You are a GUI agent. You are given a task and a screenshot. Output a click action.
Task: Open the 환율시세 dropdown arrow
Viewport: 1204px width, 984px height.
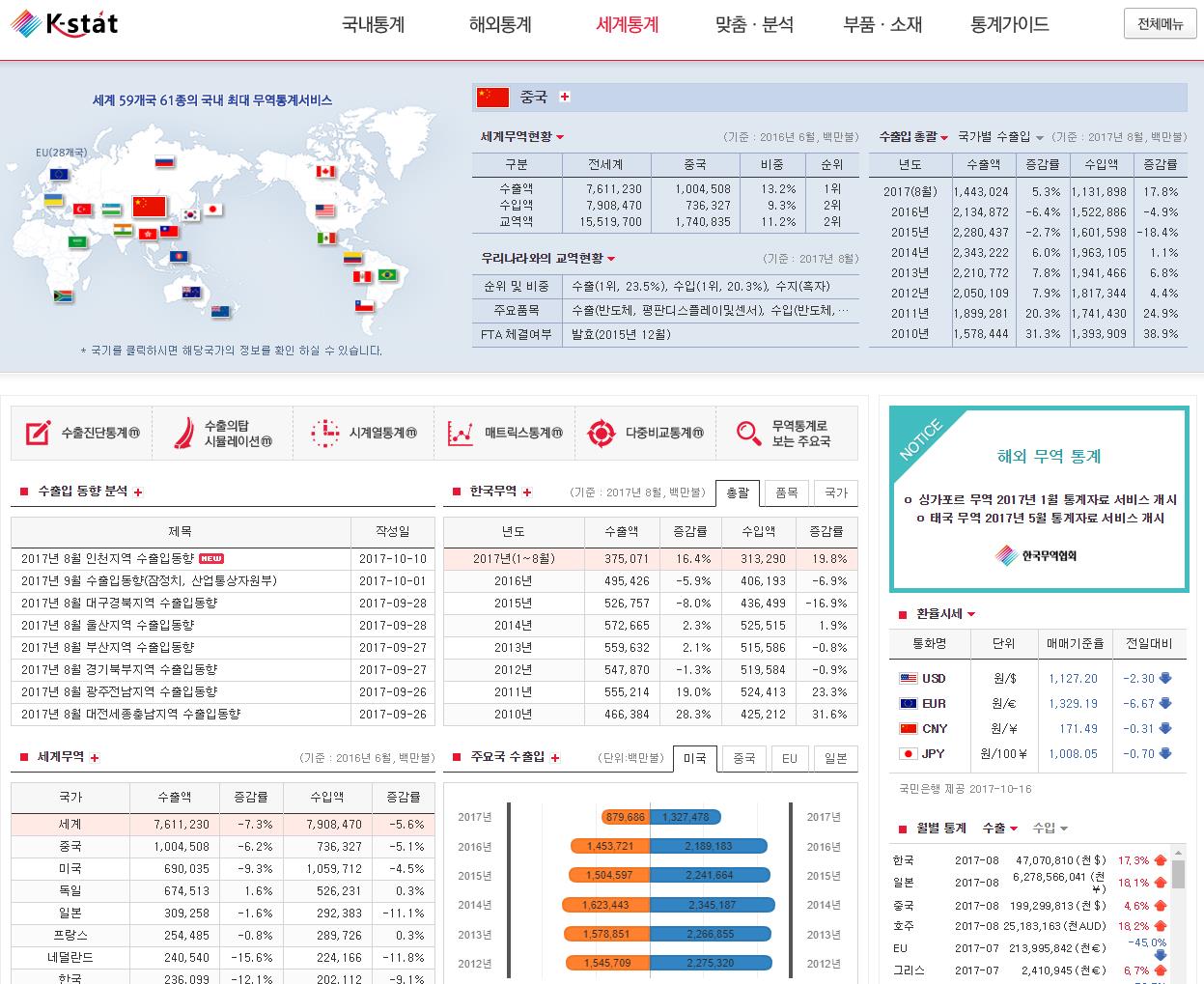pos(970,615)
